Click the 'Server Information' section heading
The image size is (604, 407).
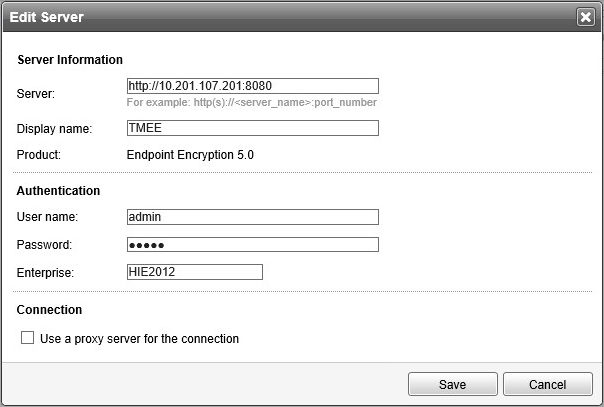[70, 60]
